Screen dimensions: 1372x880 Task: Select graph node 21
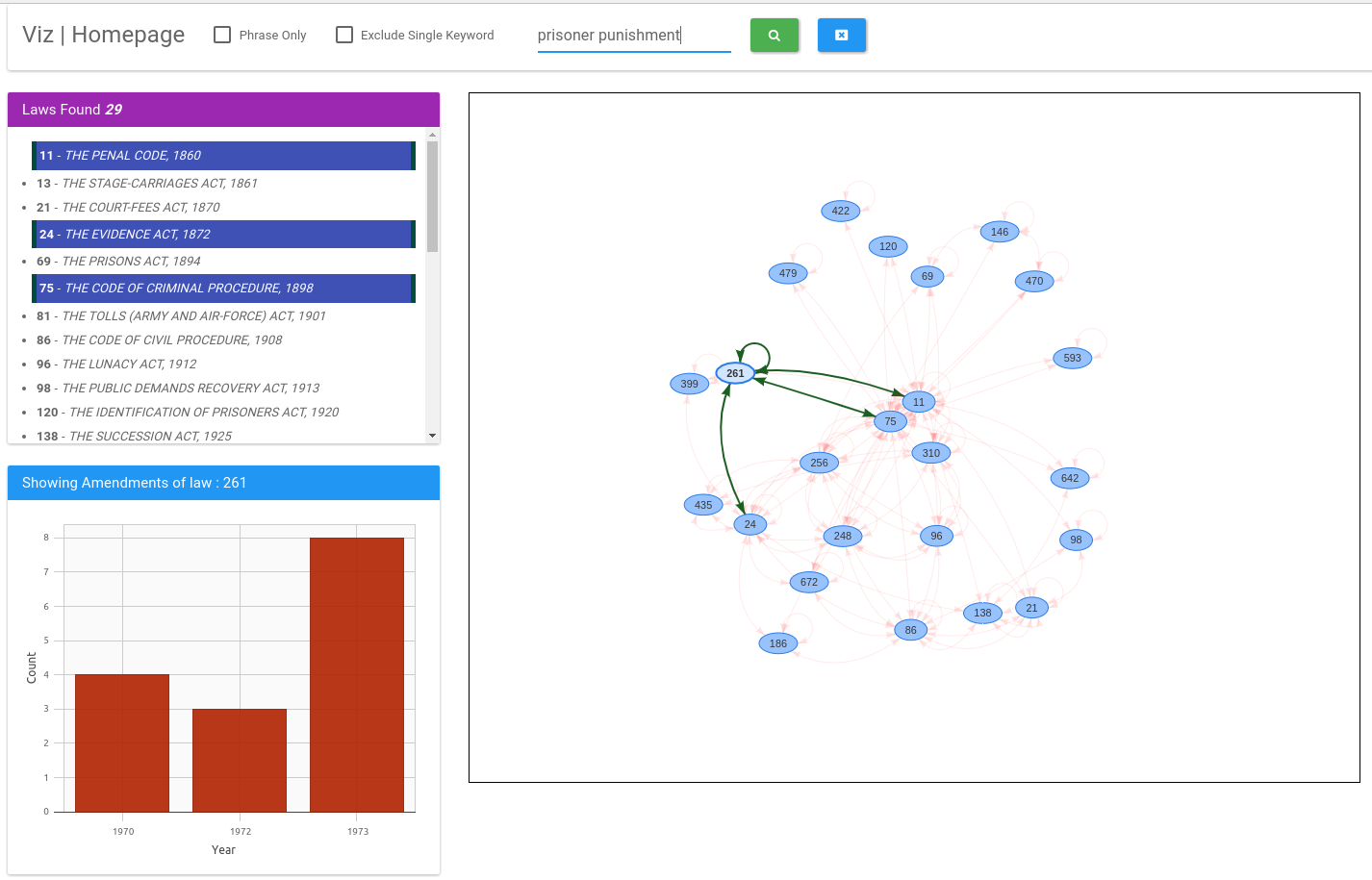click(x=1031, y=608)
